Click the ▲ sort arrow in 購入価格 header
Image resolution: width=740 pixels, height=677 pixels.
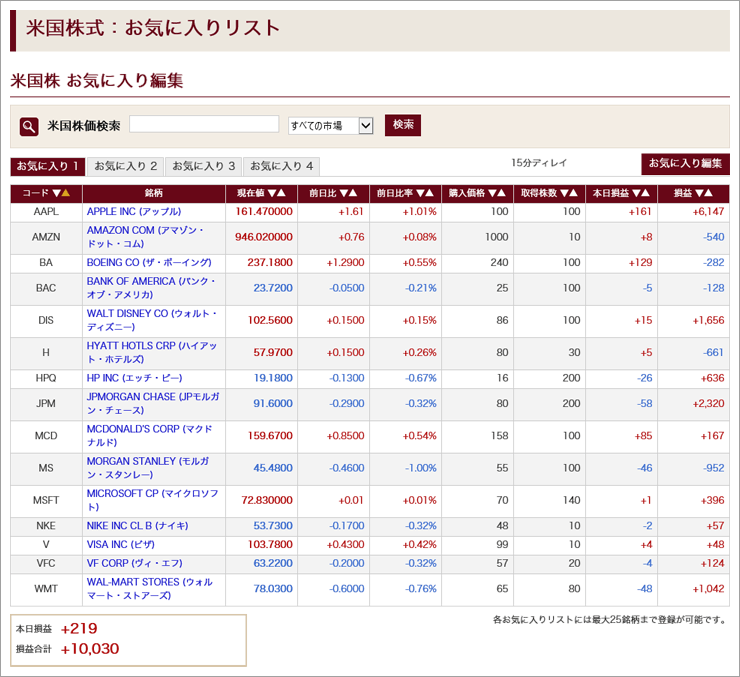[x=502, y=193]
